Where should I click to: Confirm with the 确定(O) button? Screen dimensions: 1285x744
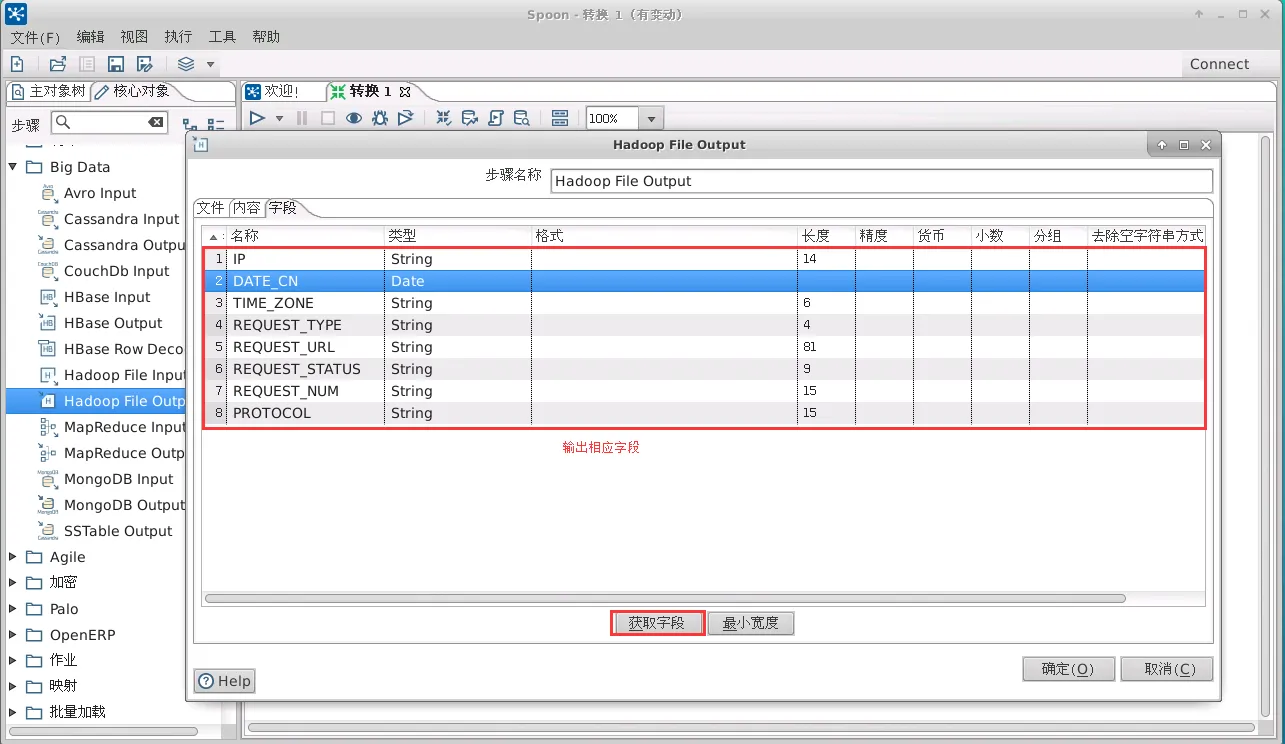(1068, 669)
